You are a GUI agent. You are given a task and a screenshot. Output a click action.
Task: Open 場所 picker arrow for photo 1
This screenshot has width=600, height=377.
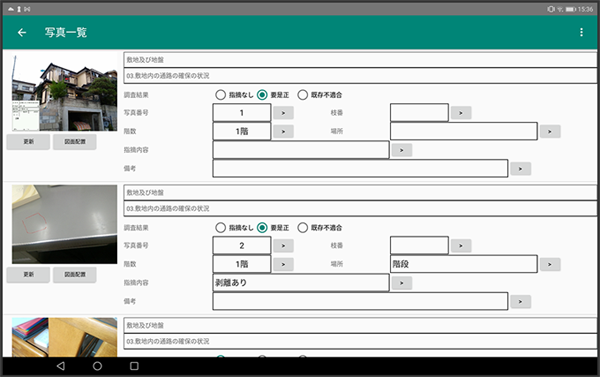[550, 131]
